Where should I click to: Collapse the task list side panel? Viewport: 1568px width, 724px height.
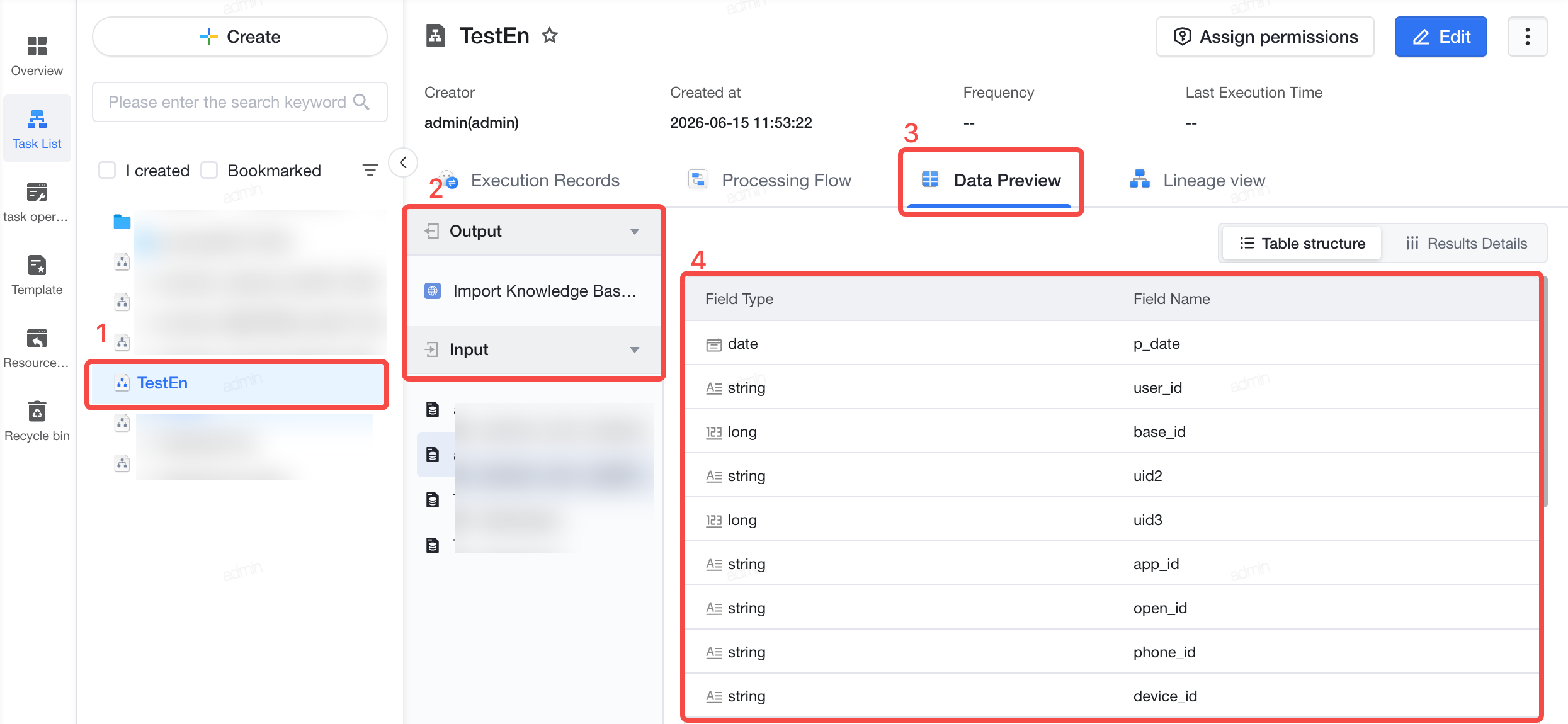click(403, 162)
